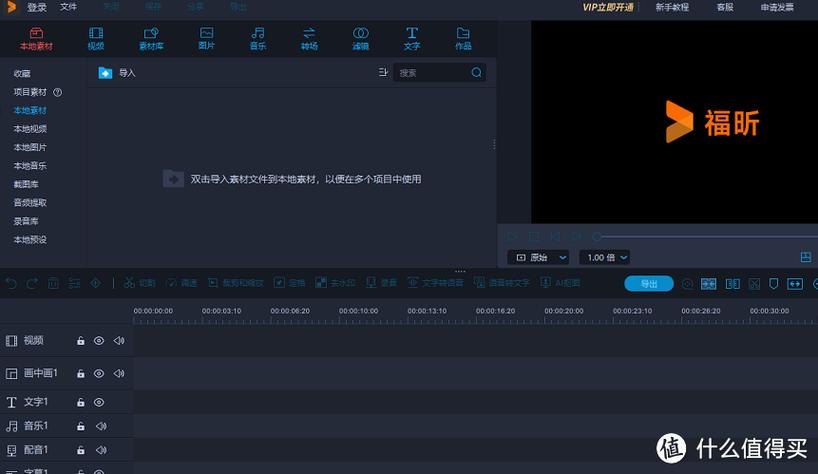Hide the 文字1 track with the eye icon
818x474 pixels.
click(x=99, y=402)
